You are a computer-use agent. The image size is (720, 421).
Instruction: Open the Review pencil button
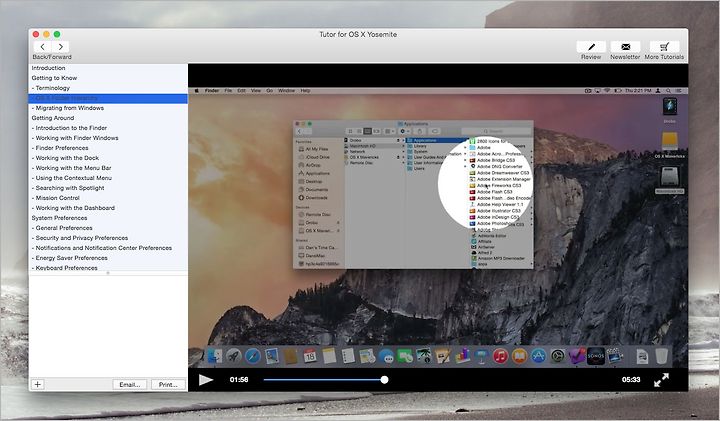coord(591,47)
